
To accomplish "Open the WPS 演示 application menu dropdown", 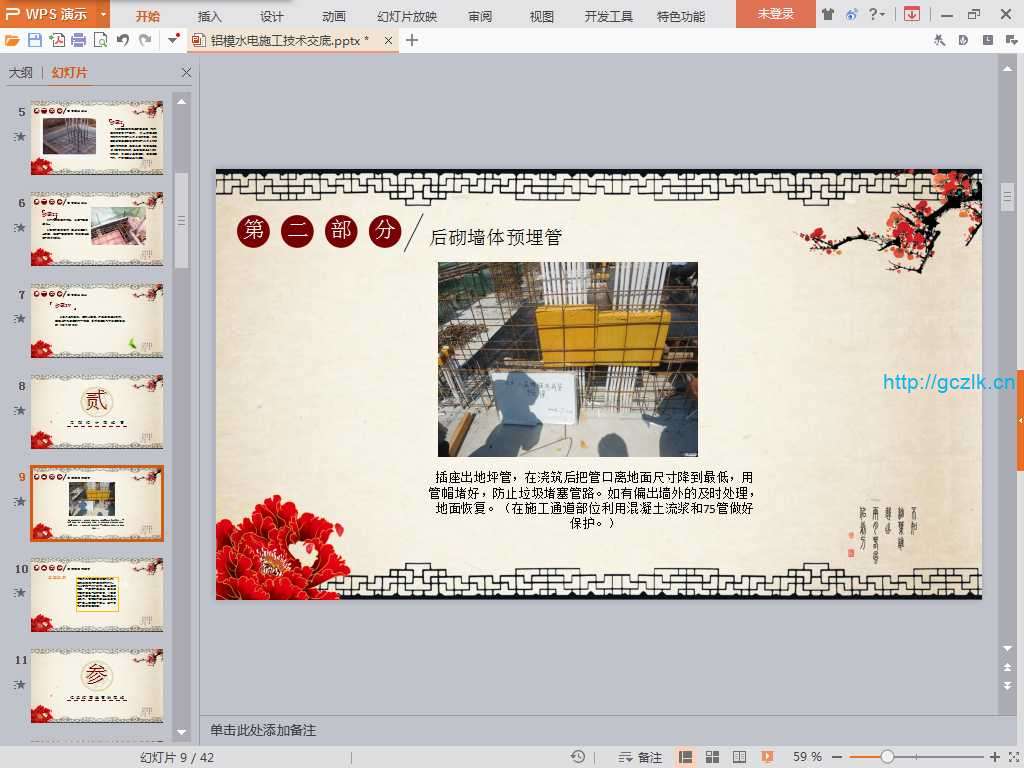I will click(x=104, y=14).
